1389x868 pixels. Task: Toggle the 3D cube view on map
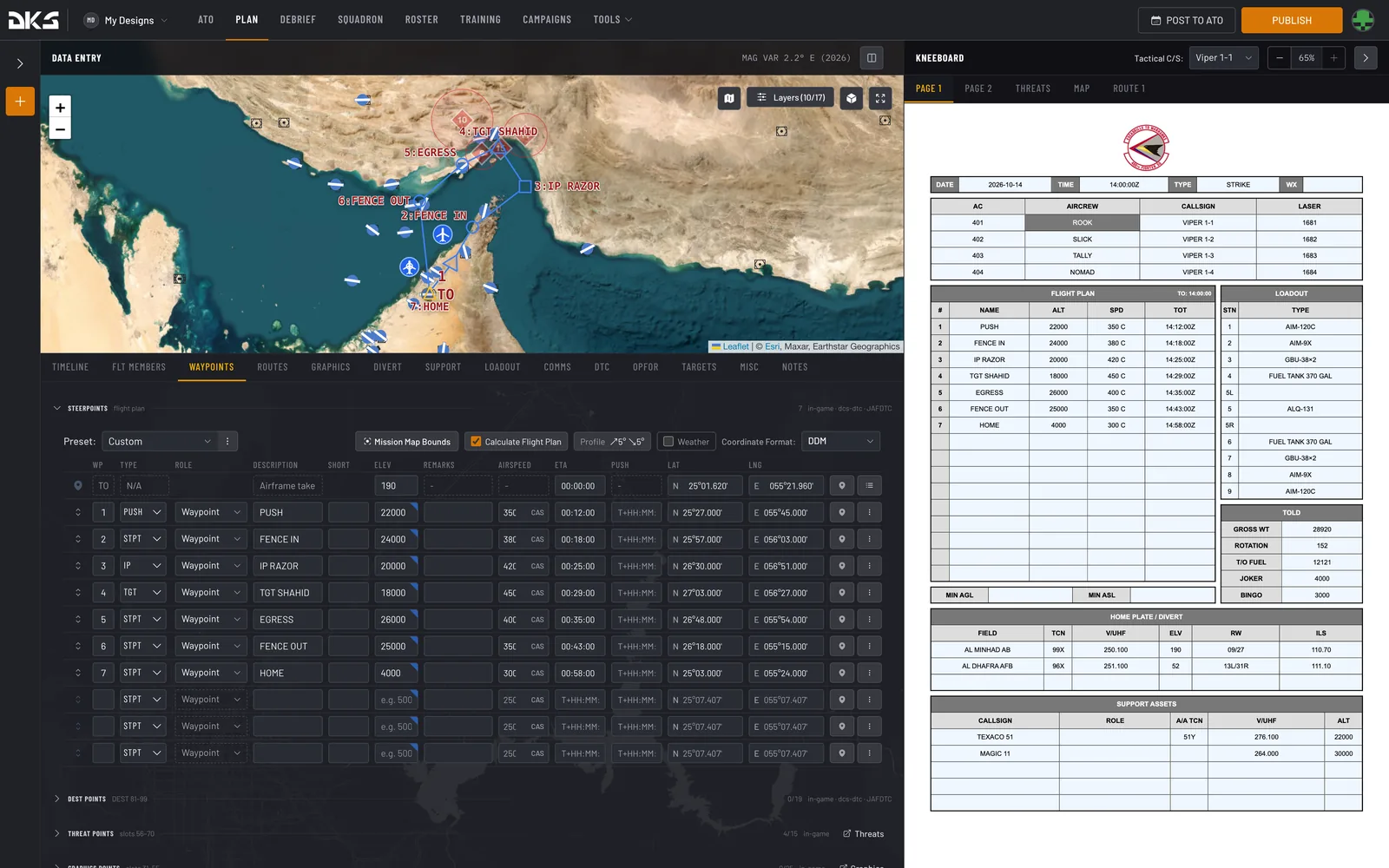(852, 98)
